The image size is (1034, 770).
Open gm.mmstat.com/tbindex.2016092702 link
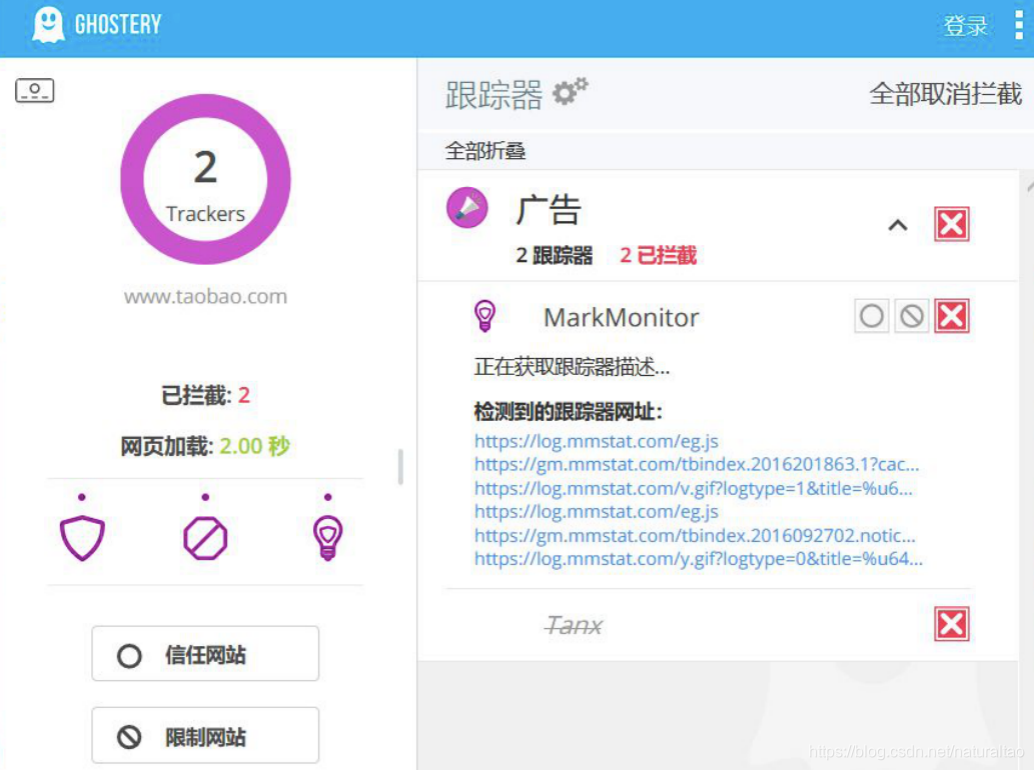pos(694,535)
